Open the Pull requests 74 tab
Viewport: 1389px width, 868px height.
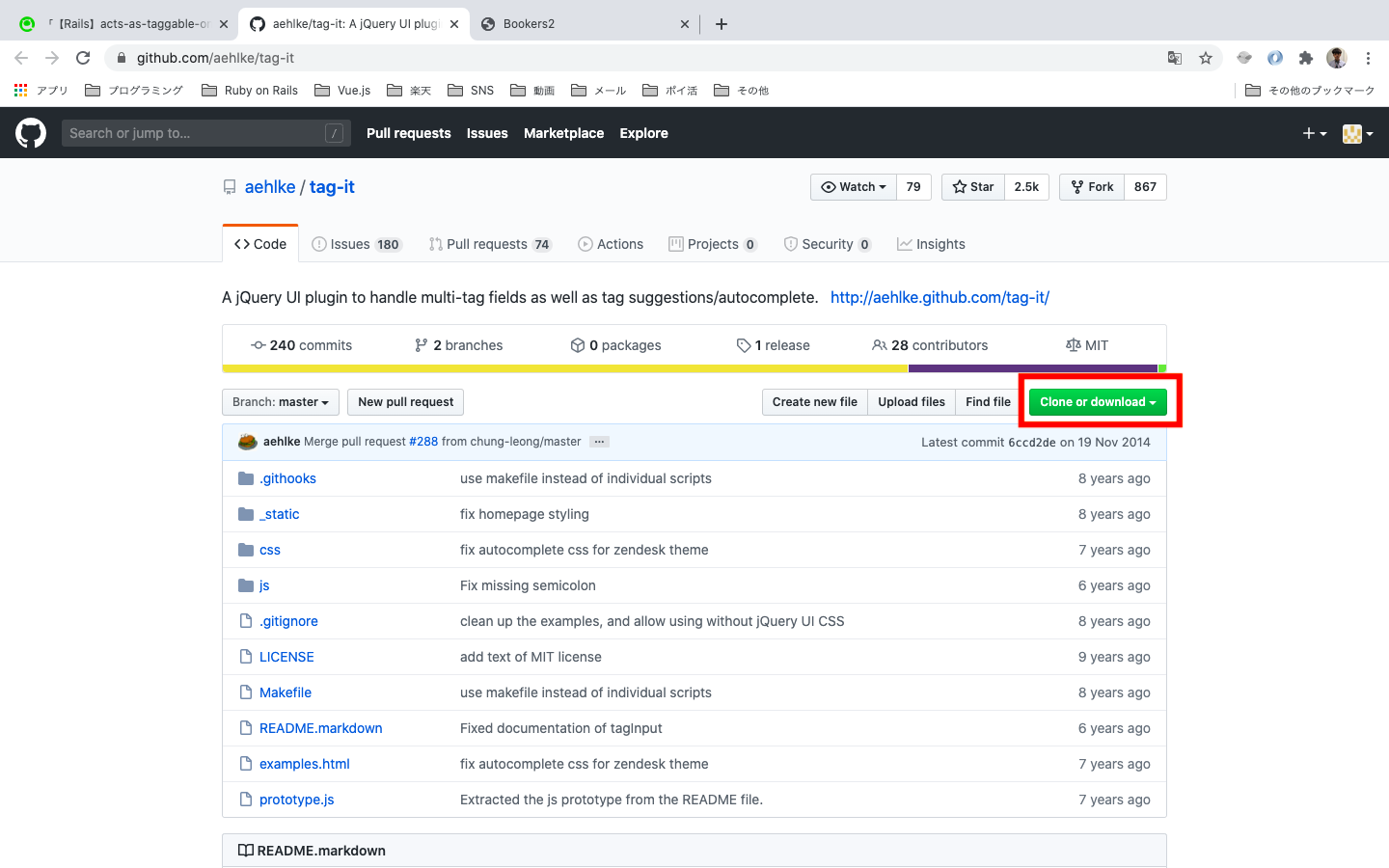pos(490,244)
